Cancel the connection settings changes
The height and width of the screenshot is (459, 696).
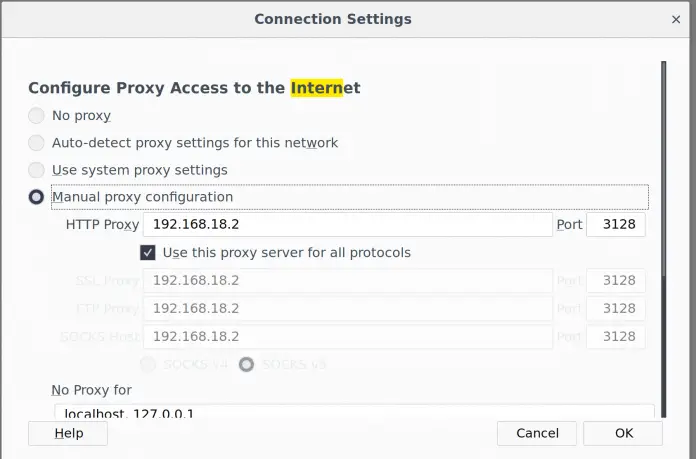pyautogui.click(x=537, y=433)
